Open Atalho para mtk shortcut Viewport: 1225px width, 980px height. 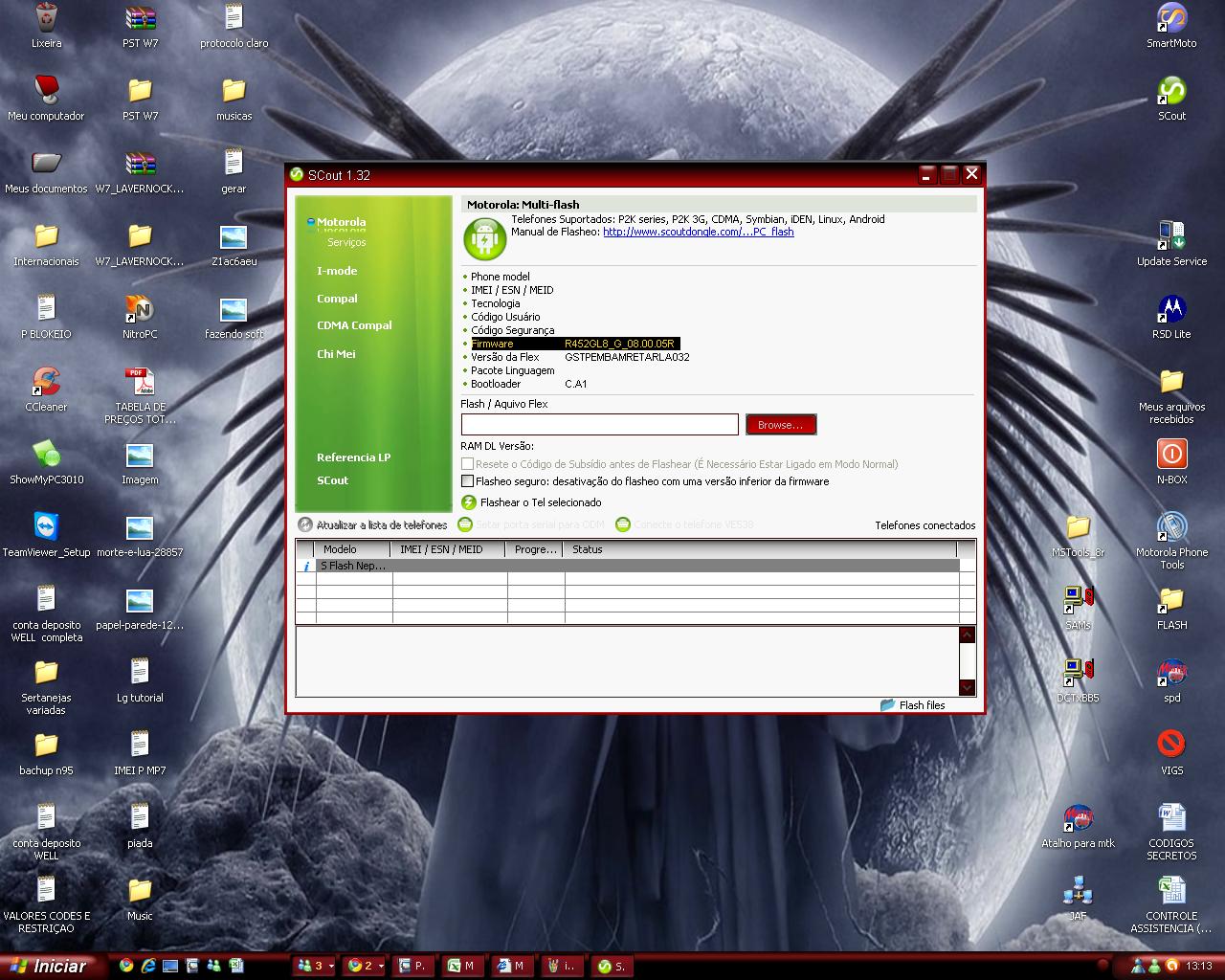coord(1078,818)
